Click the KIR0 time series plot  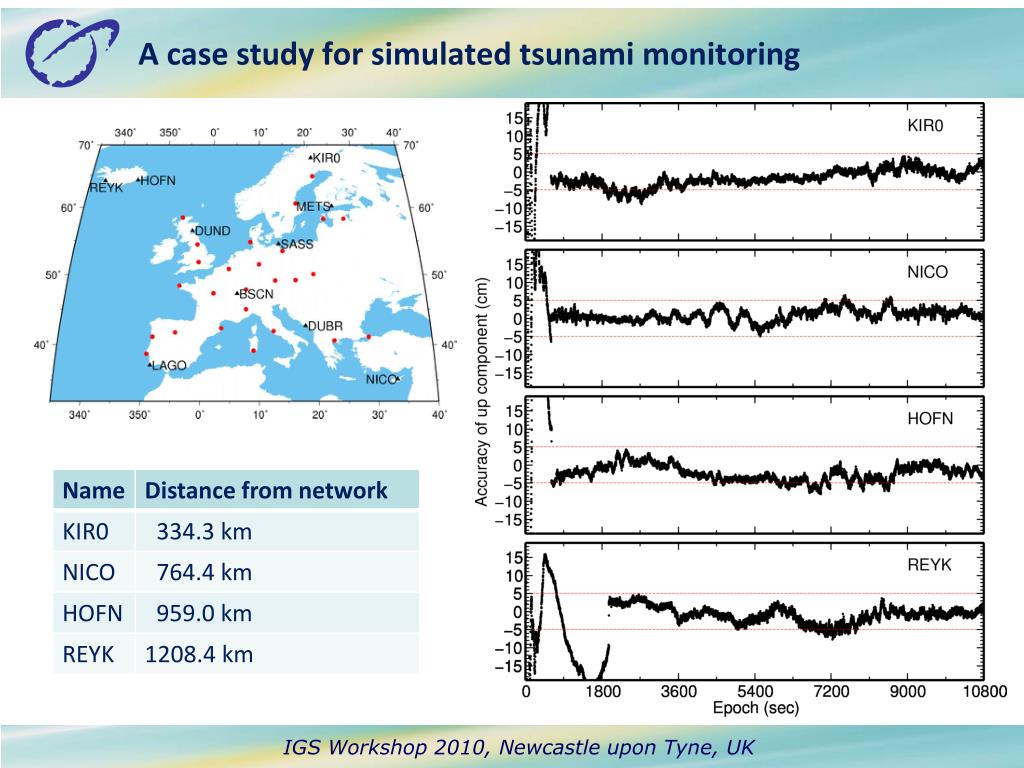(x=755, y=172)
